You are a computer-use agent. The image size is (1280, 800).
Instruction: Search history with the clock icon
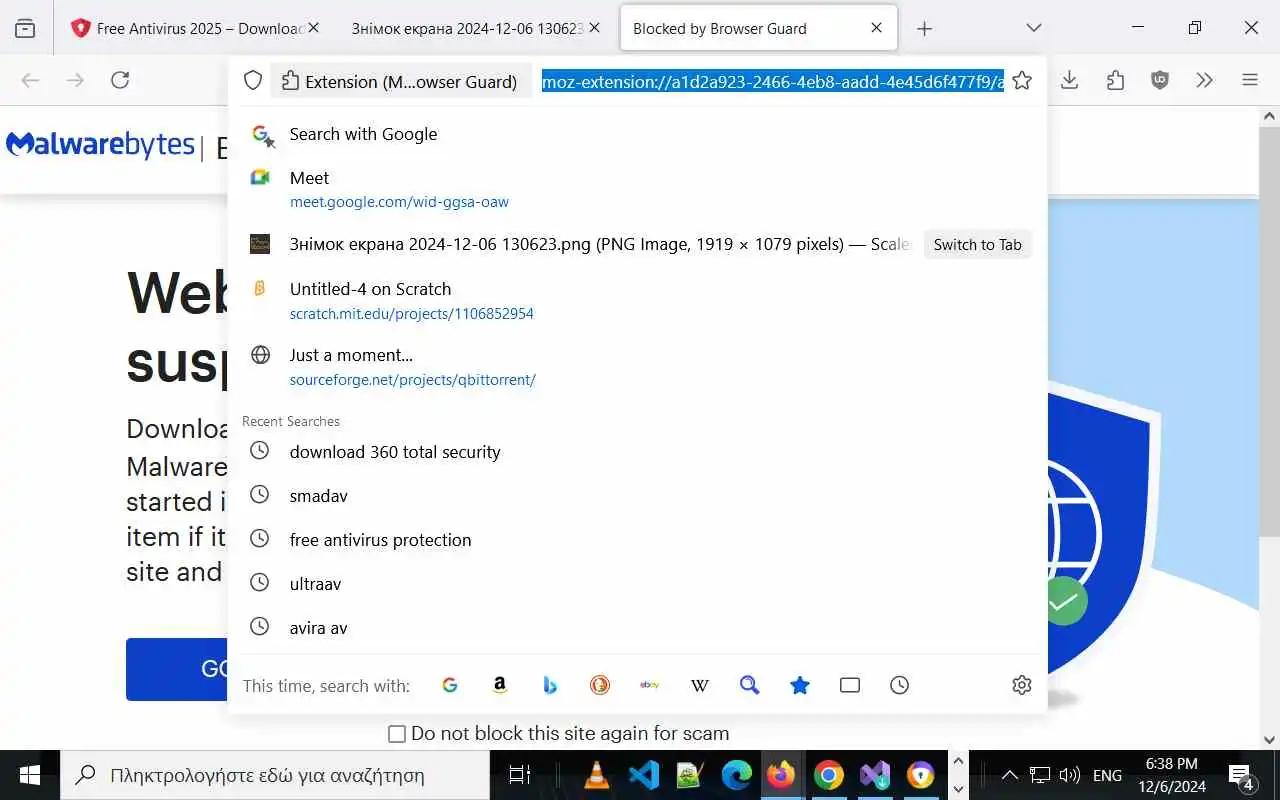click(x=900, y=685)
